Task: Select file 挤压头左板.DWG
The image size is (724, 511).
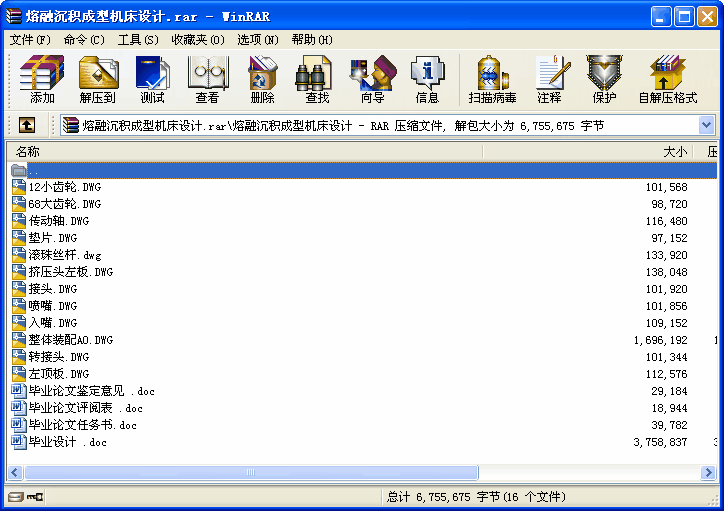Action: 71,272
